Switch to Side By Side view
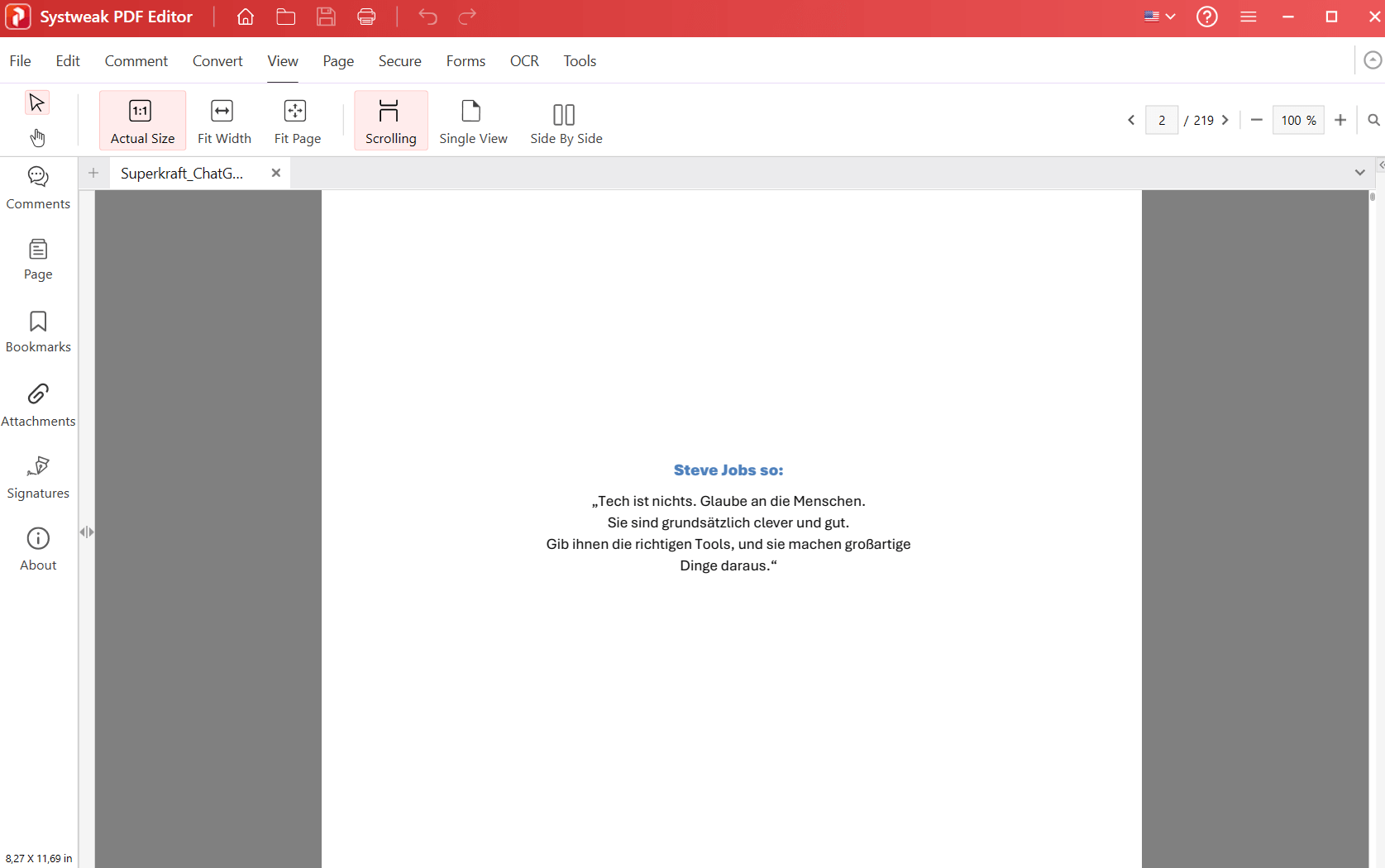This screenshot has width=1385, height=868. 566,121
